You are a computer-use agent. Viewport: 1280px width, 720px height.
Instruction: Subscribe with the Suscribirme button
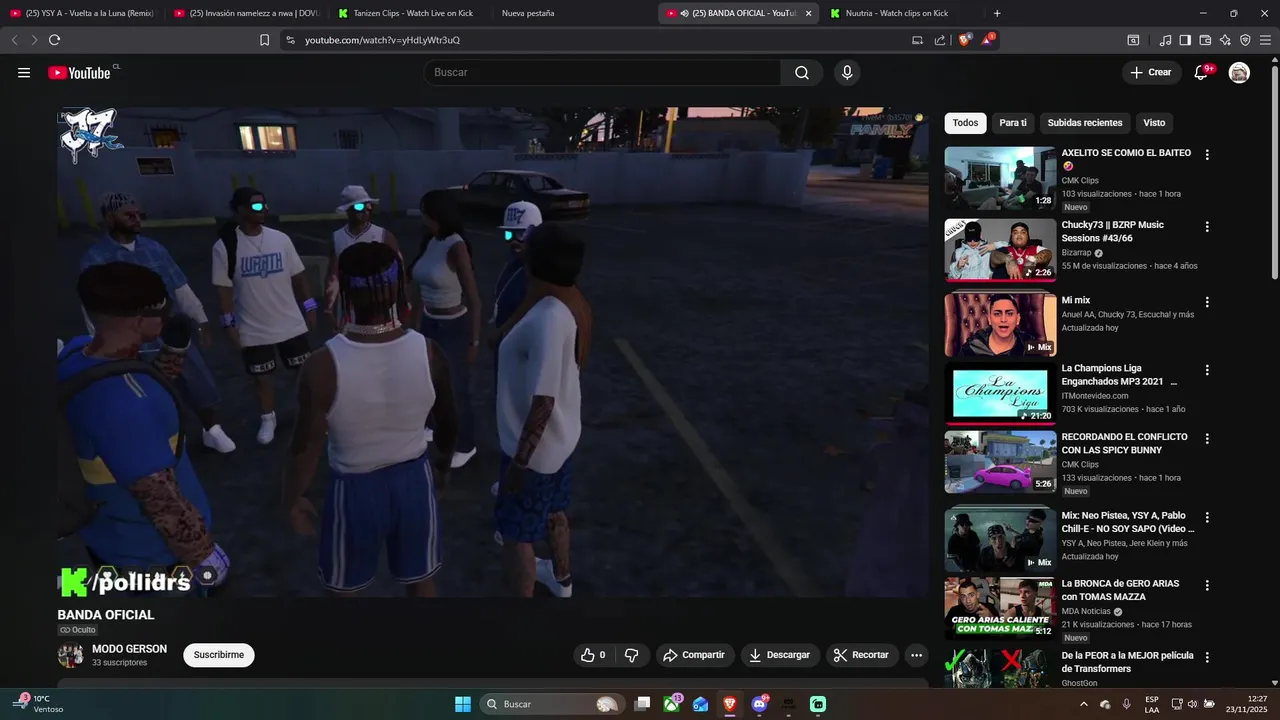point(218,655)
